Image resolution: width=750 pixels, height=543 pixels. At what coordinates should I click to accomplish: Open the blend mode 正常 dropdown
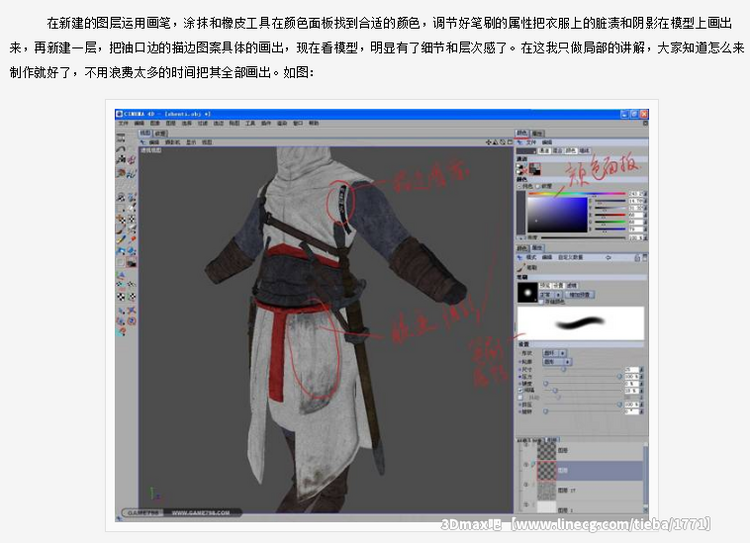[550, 294]
